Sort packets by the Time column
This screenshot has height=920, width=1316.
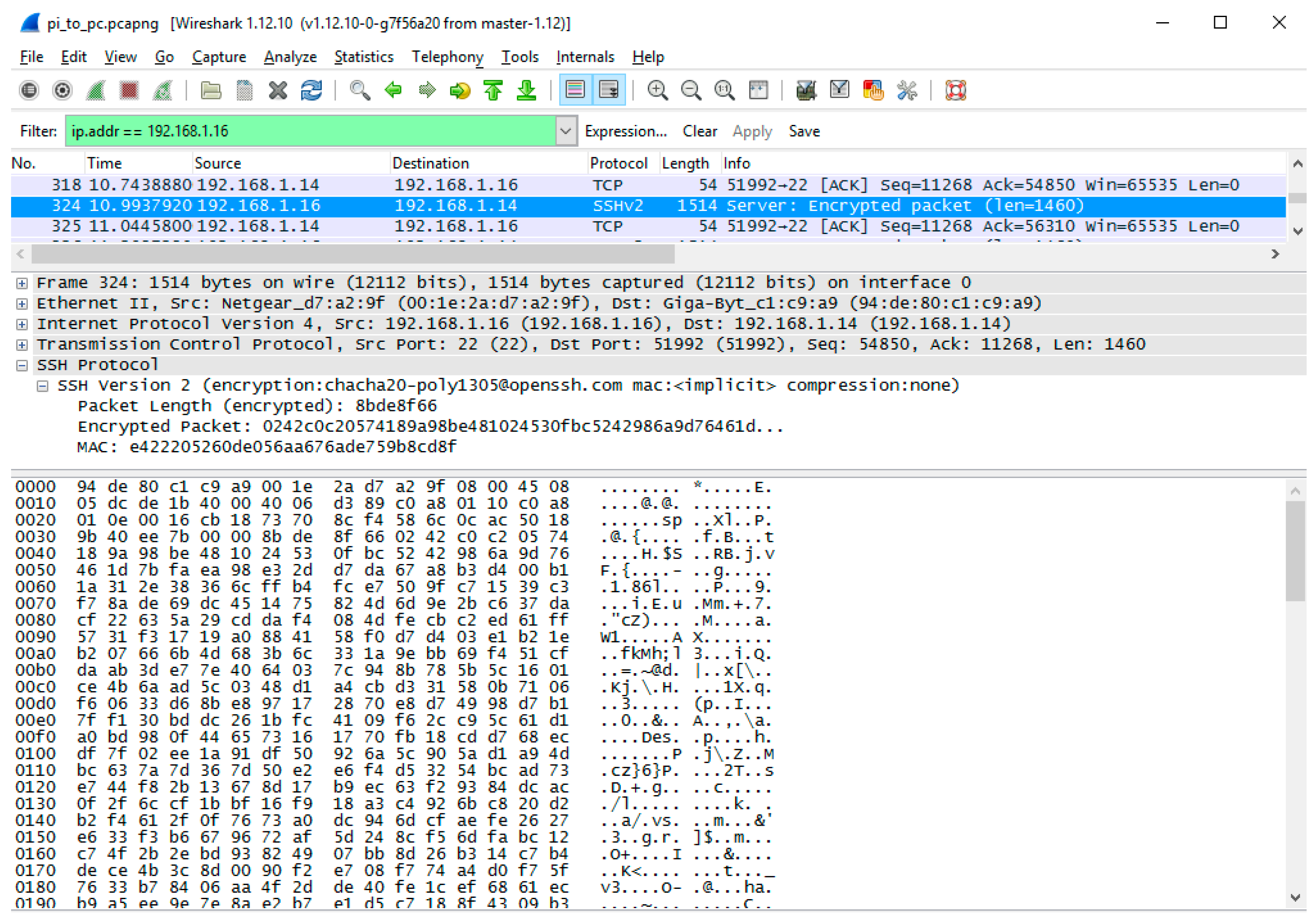138,163
